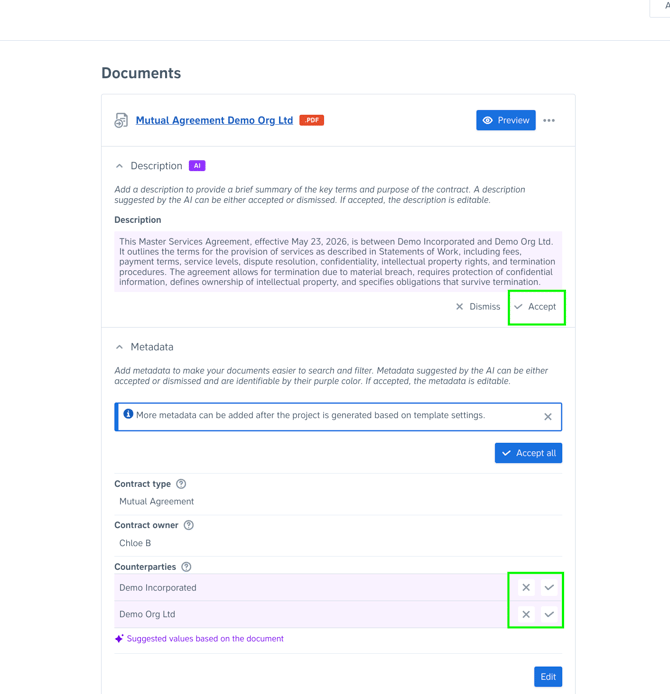Image resolution: width=670 pixels, height=694 pixels.
Task: Click the description text box
Action: tap(338, 262)
